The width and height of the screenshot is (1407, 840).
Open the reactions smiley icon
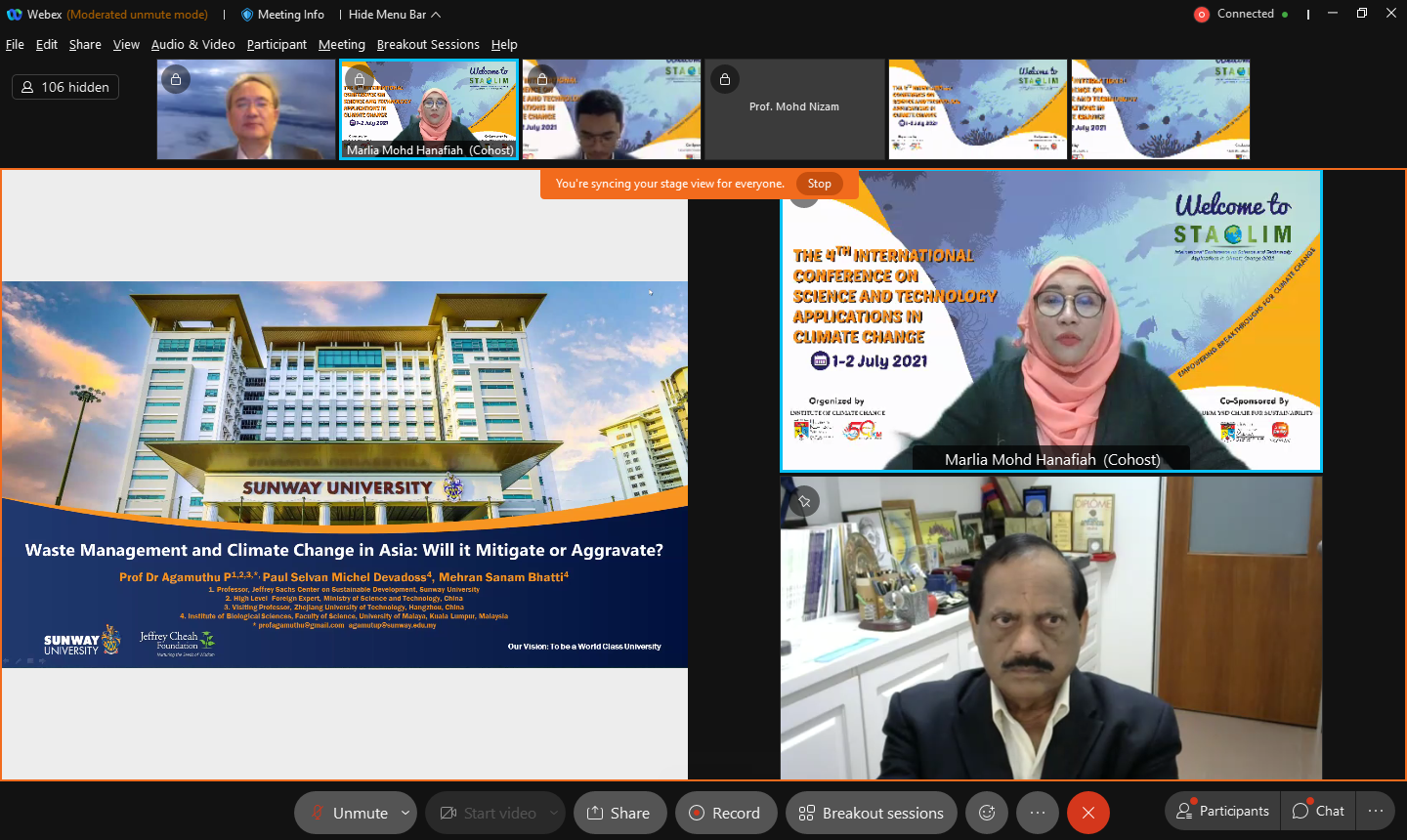[x=987, y=813]
